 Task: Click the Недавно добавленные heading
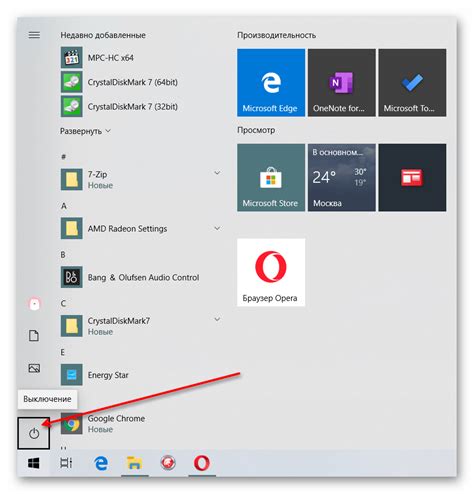tap(103, 35)
